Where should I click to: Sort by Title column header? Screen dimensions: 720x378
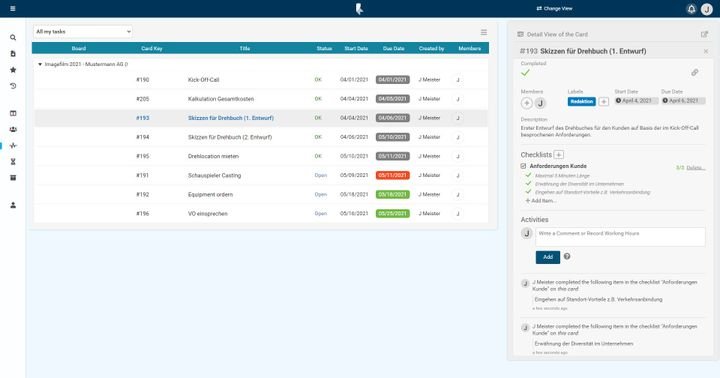pyautogui.click(x=245, y=48)
